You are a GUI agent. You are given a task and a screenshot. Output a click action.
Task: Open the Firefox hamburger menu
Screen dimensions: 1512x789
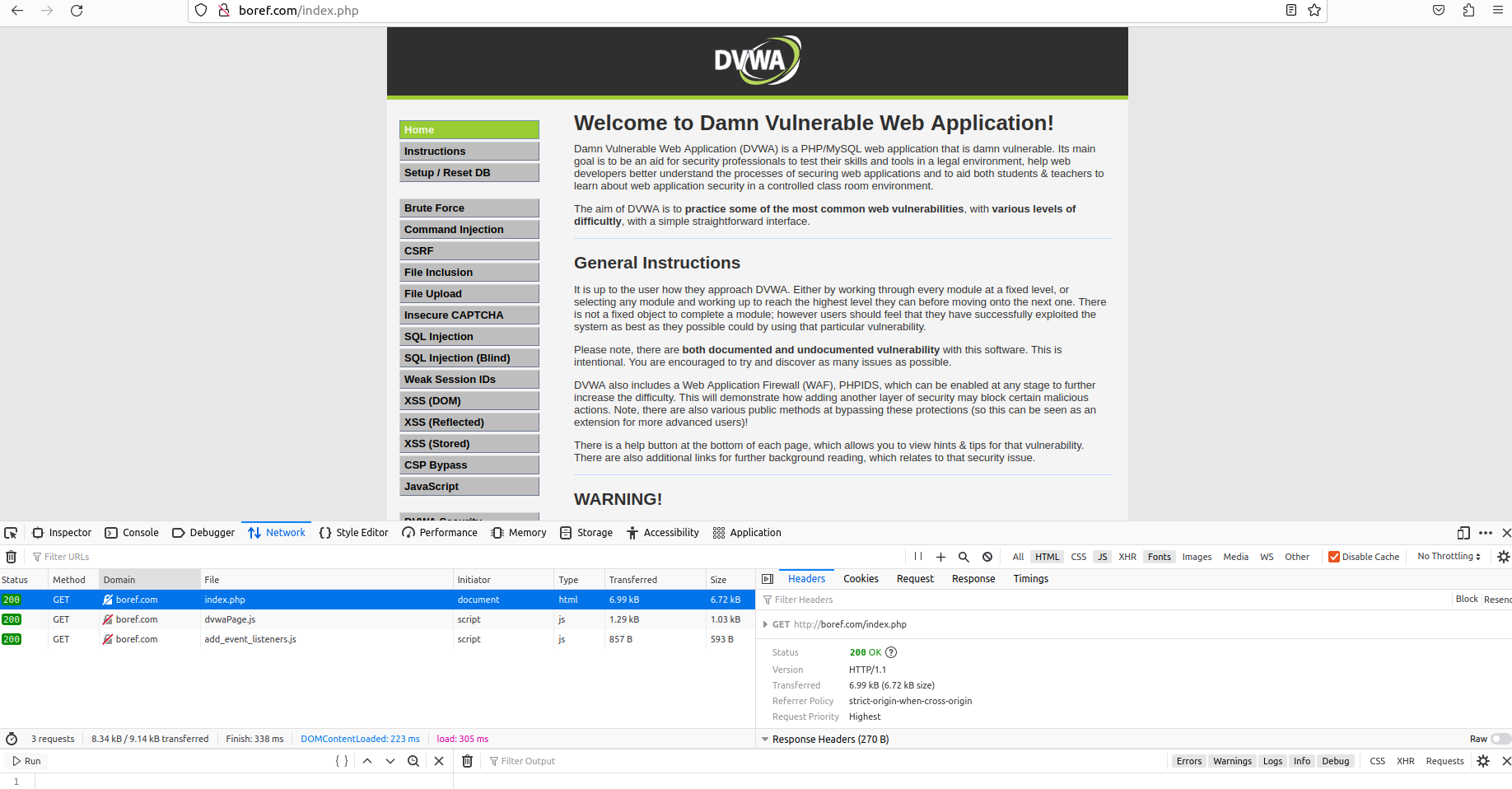tap(1498, 11)
